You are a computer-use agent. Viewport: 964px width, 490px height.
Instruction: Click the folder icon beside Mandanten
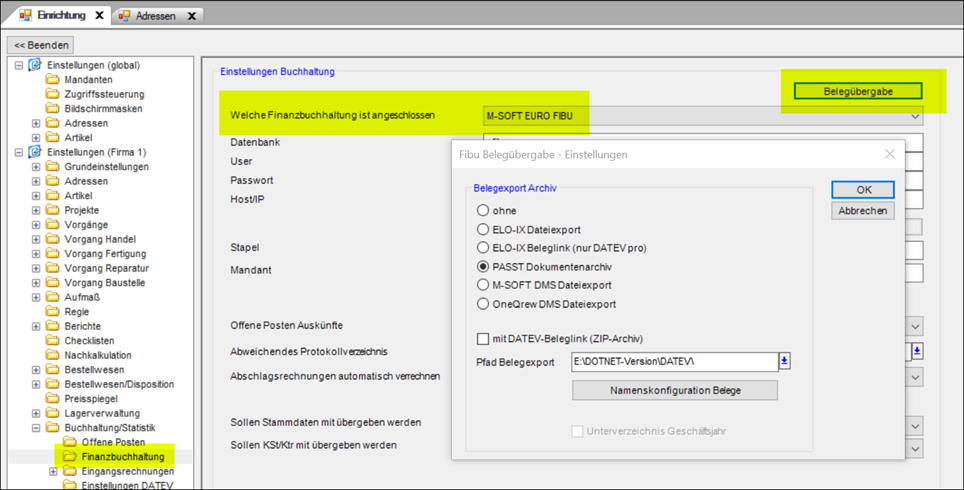(x=52, y=80)
